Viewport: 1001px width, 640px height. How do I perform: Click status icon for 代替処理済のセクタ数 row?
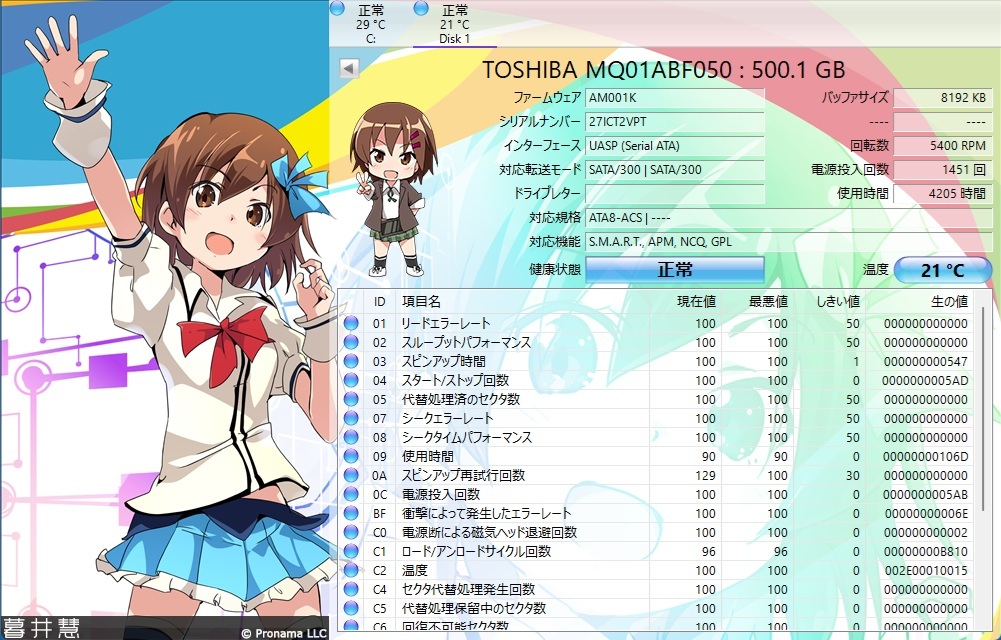click(x=351, y=399)
